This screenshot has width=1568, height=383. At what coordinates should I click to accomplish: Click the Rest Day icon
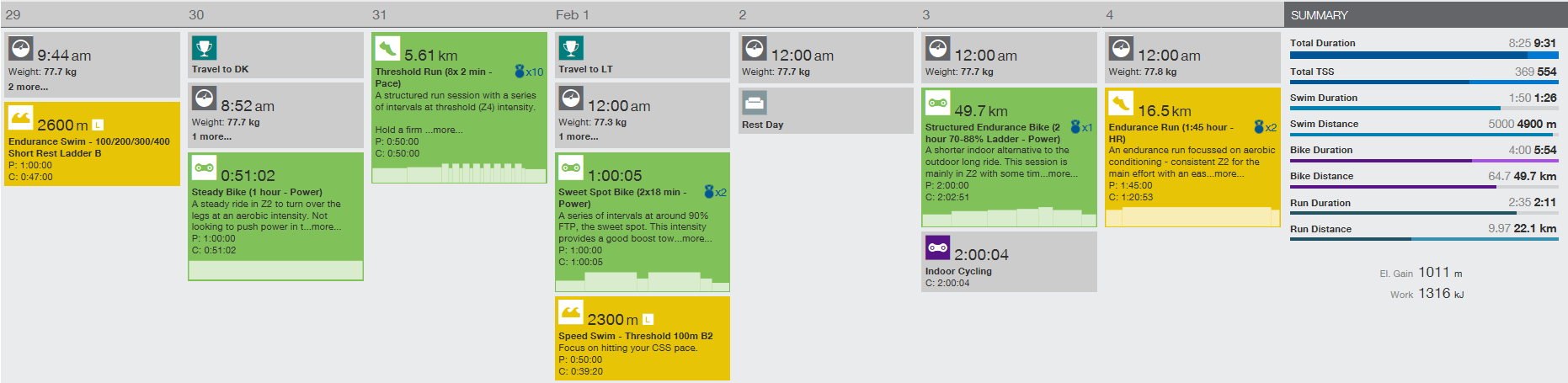(754, 103)
